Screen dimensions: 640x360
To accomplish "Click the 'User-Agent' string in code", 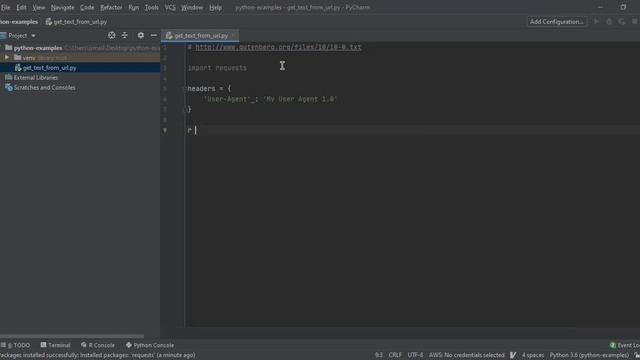I will click(x=227, y=99).
